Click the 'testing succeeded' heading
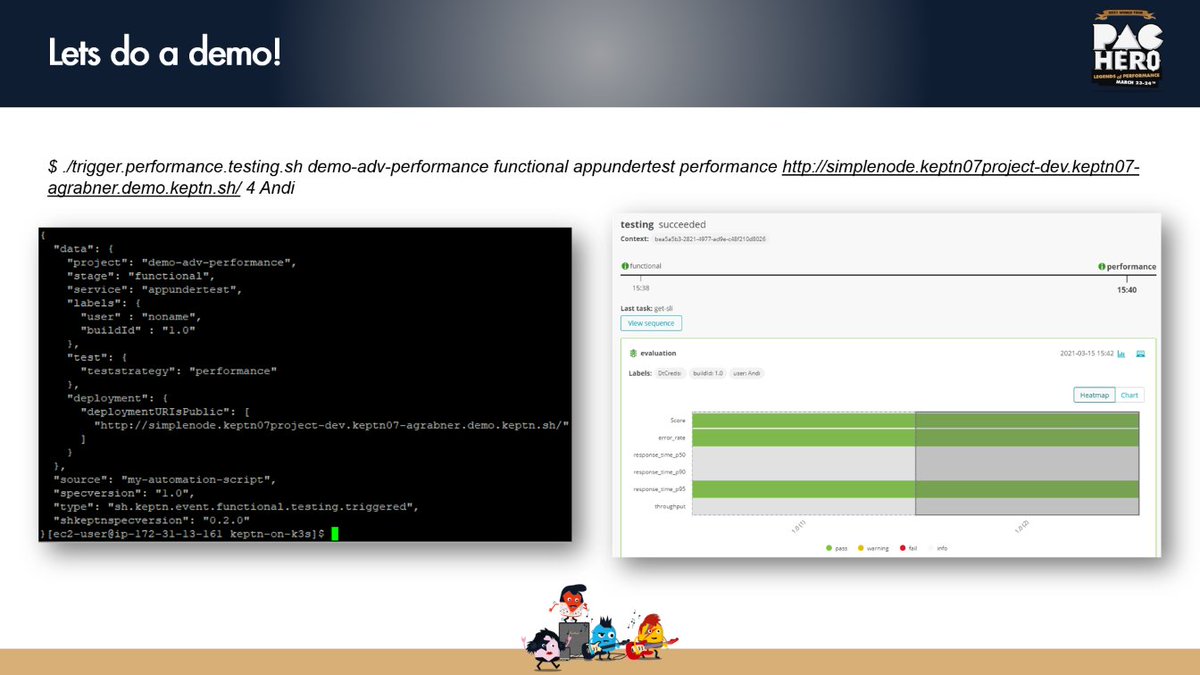This screenshot has height=675, width=1200. [x=663, y=224]
